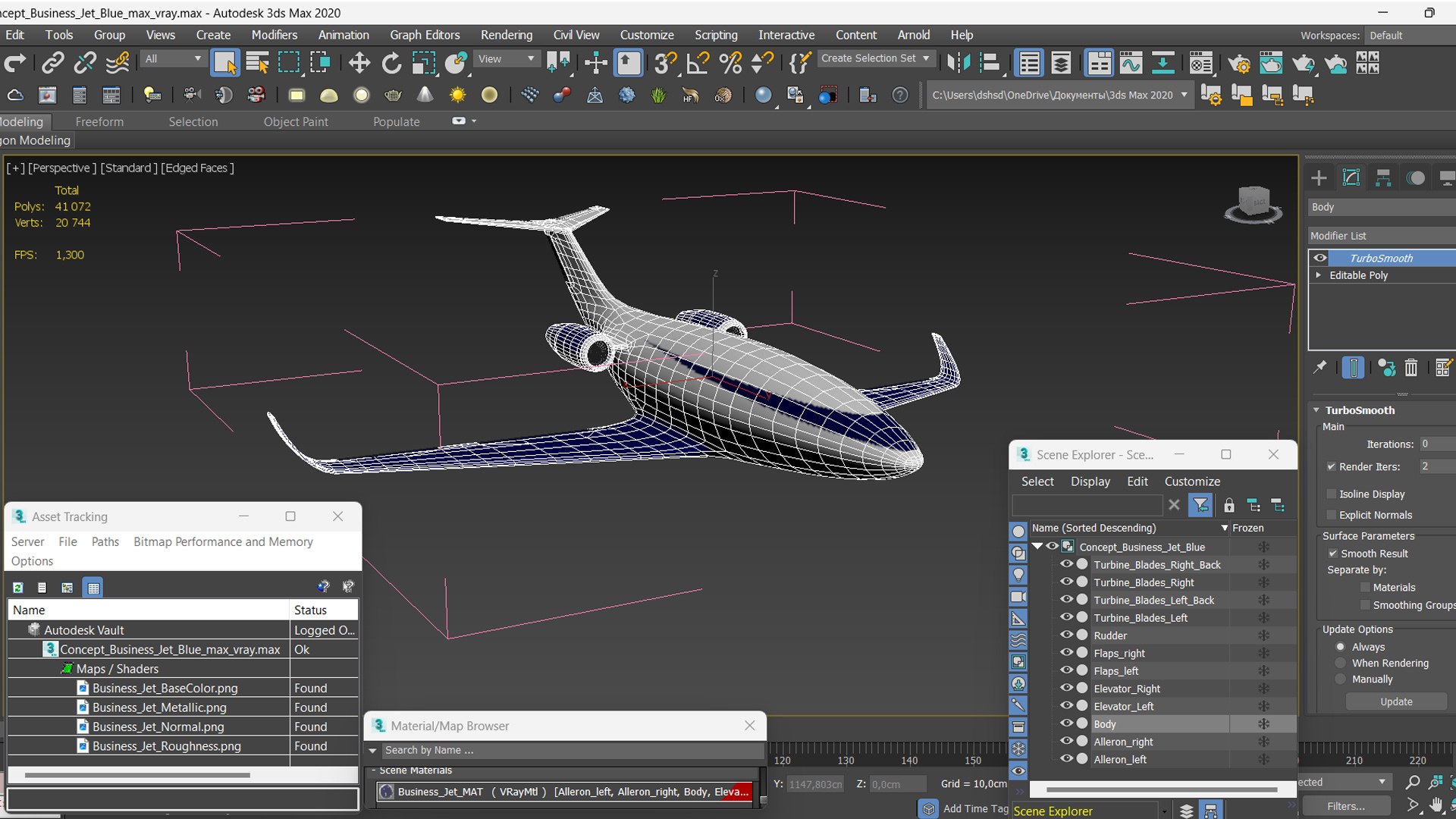Toggle Show End Result icon

(x=1353, y=368)
